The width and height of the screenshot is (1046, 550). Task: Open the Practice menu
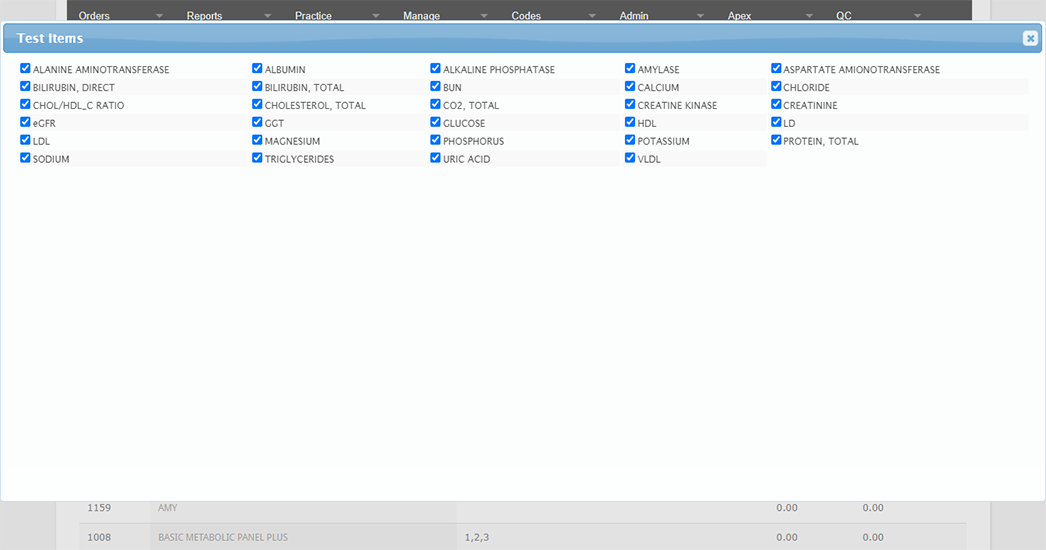313,15
